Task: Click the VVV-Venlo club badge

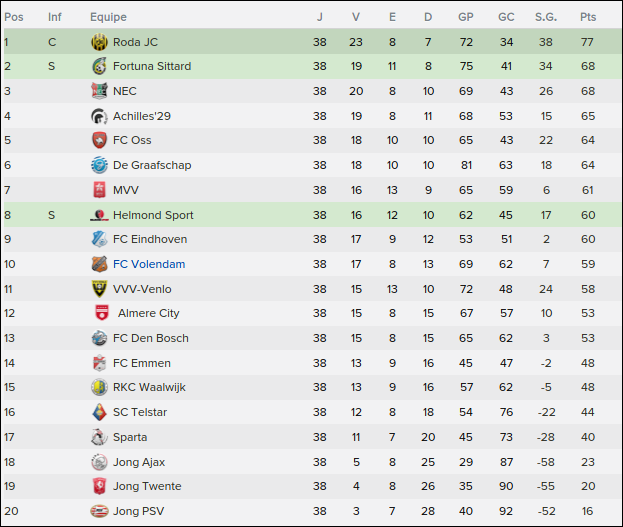Action: point(98,289)
